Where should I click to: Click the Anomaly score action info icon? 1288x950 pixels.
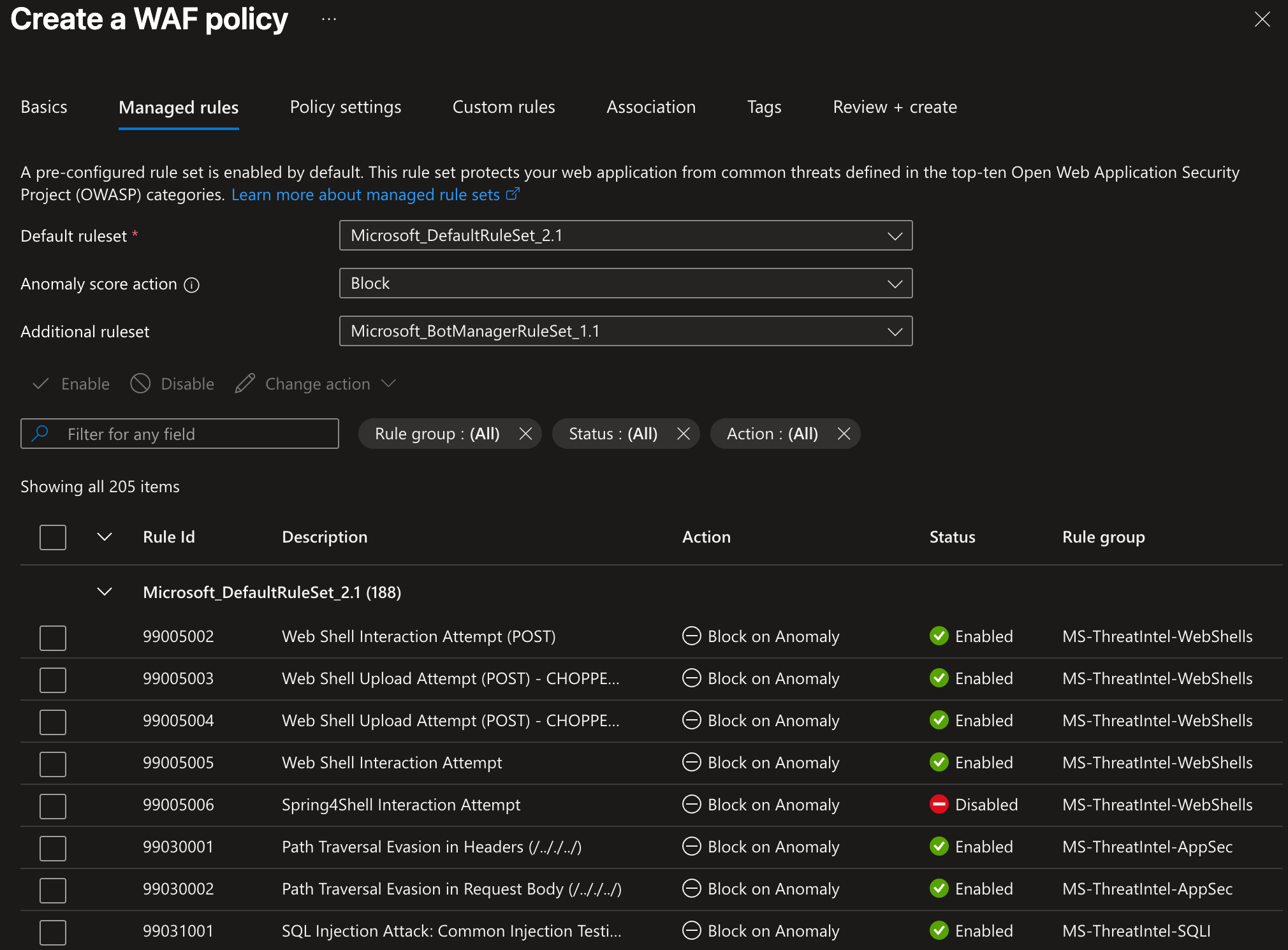(x=191, y=285)
